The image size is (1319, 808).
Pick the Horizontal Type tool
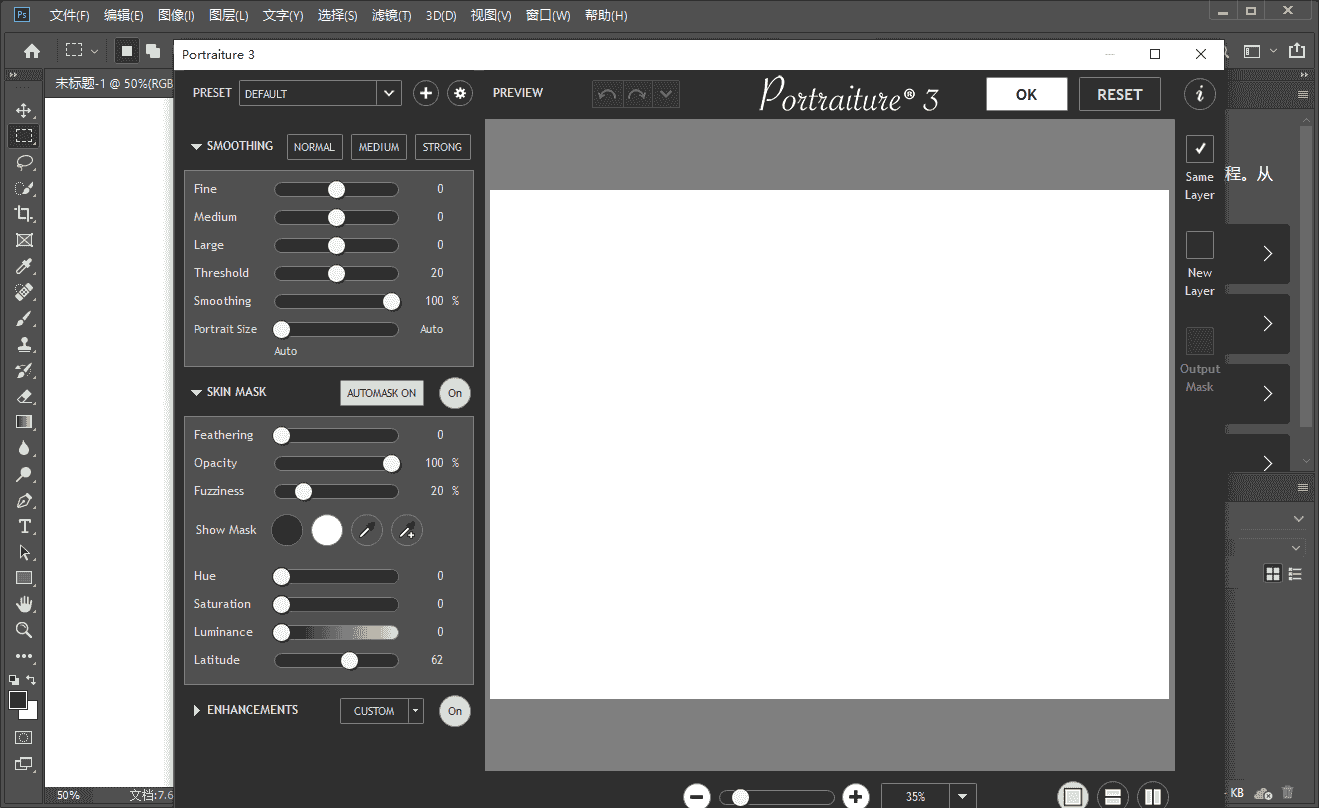tap(24, 526)
